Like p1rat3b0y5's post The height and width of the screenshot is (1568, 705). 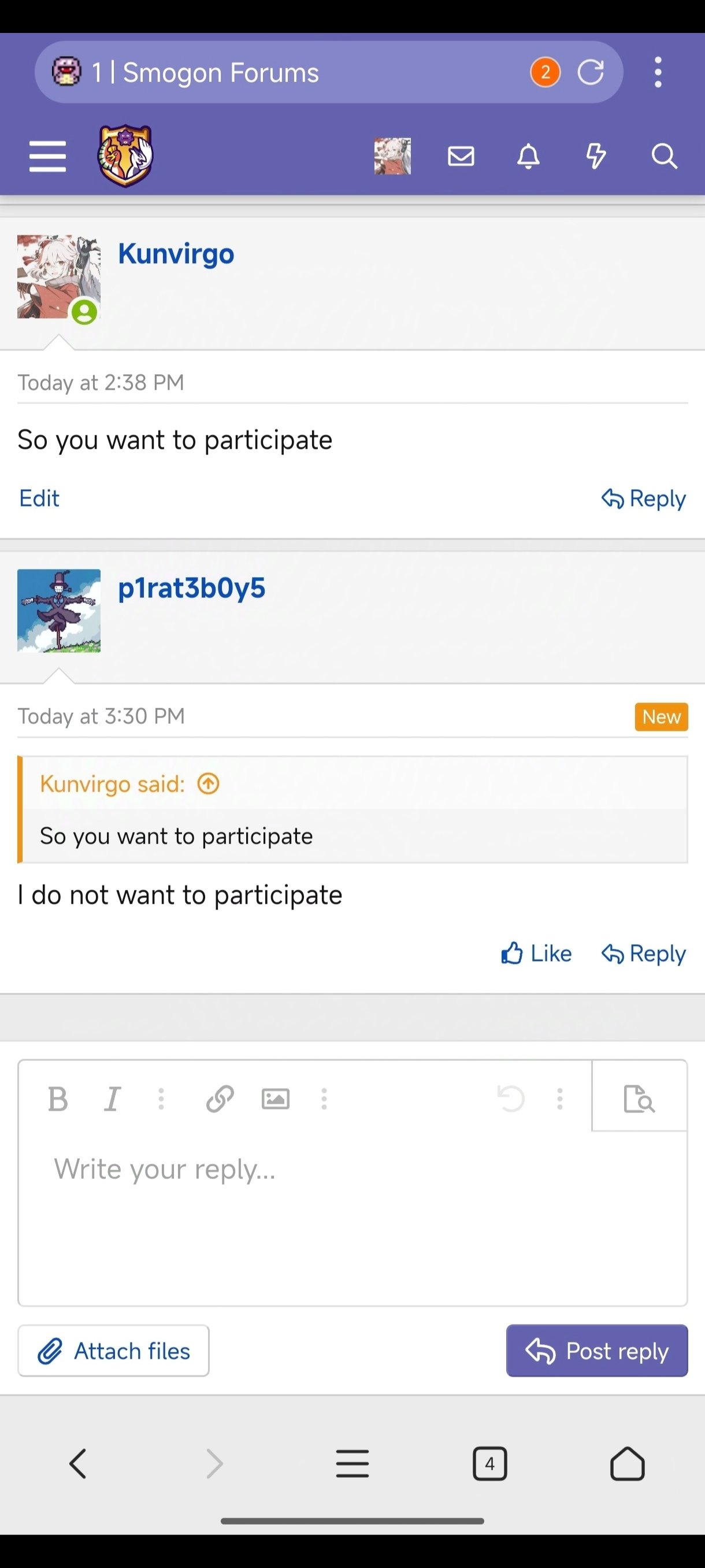536,953
